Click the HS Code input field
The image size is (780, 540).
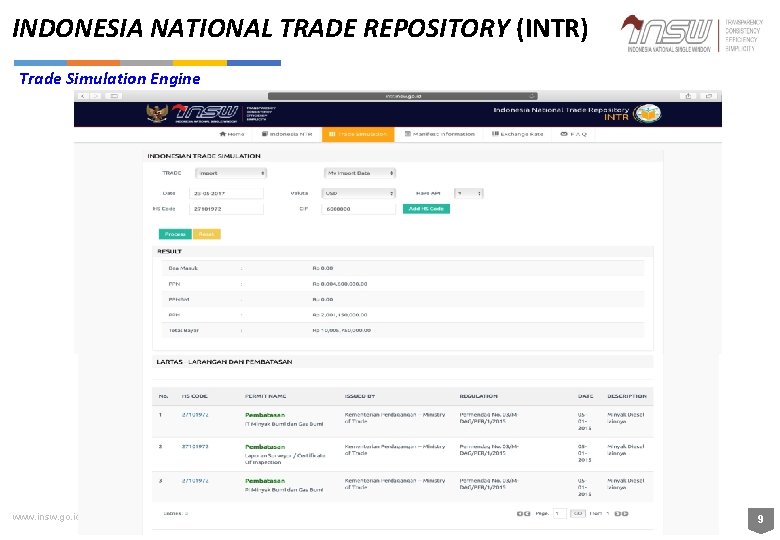pyautogui.click(x=226, y=209)
